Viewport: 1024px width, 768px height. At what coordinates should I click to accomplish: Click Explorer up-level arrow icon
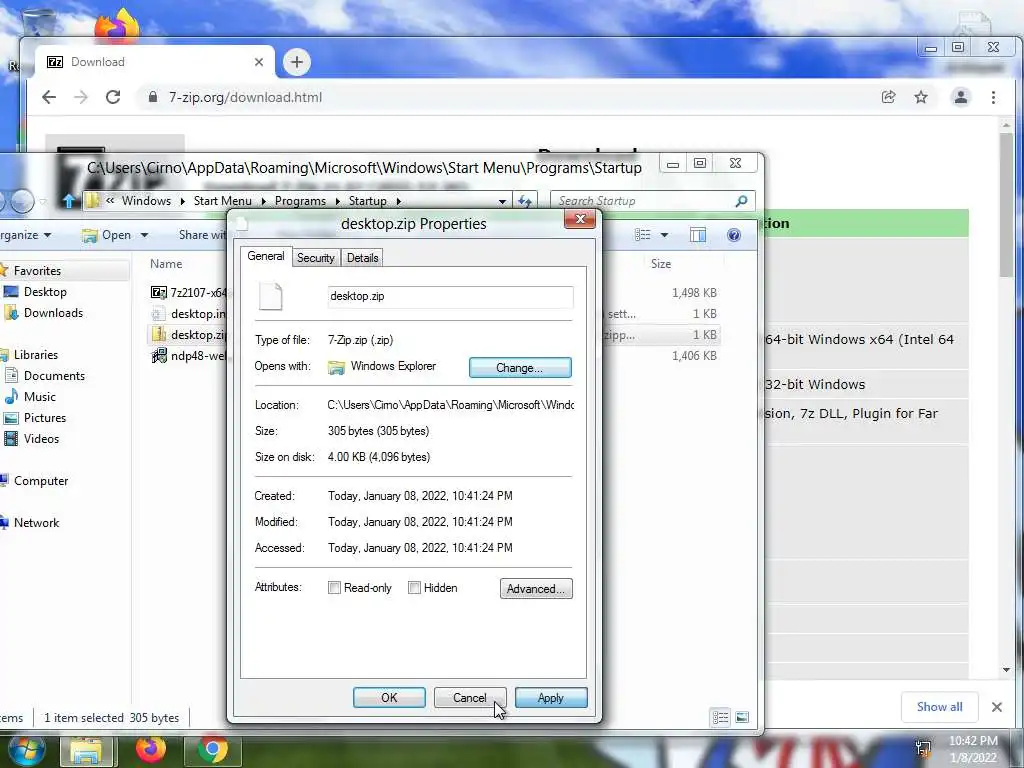[x=69, y=200]
